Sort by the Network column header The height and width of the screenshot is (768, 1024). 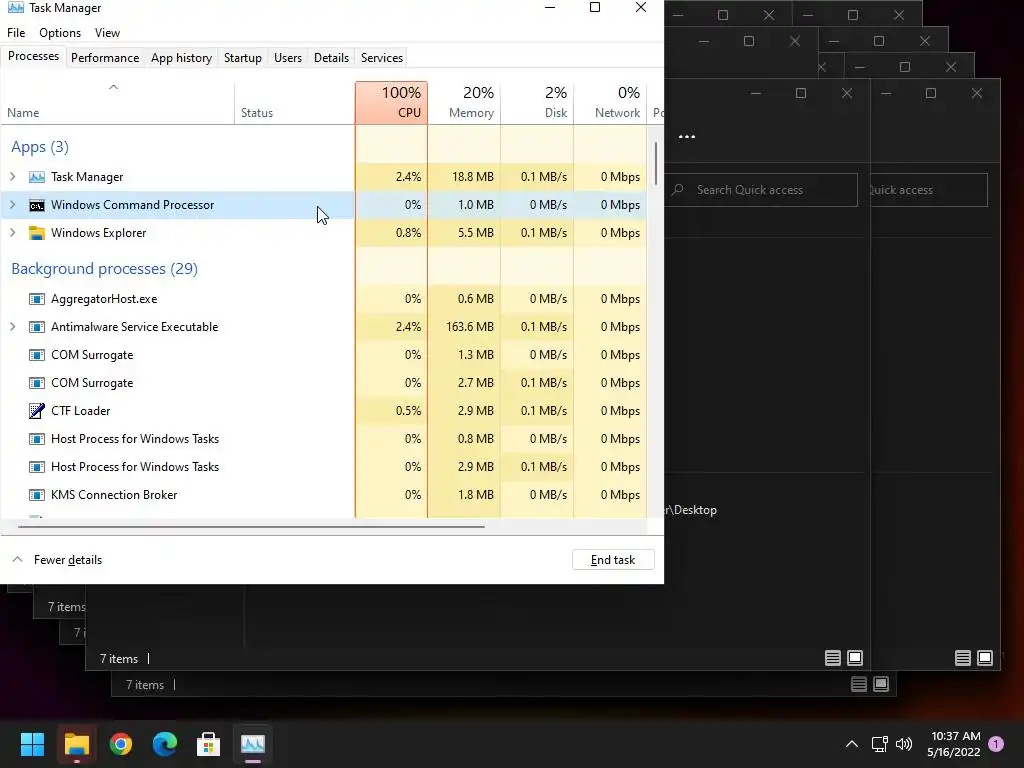pos(611,103)
